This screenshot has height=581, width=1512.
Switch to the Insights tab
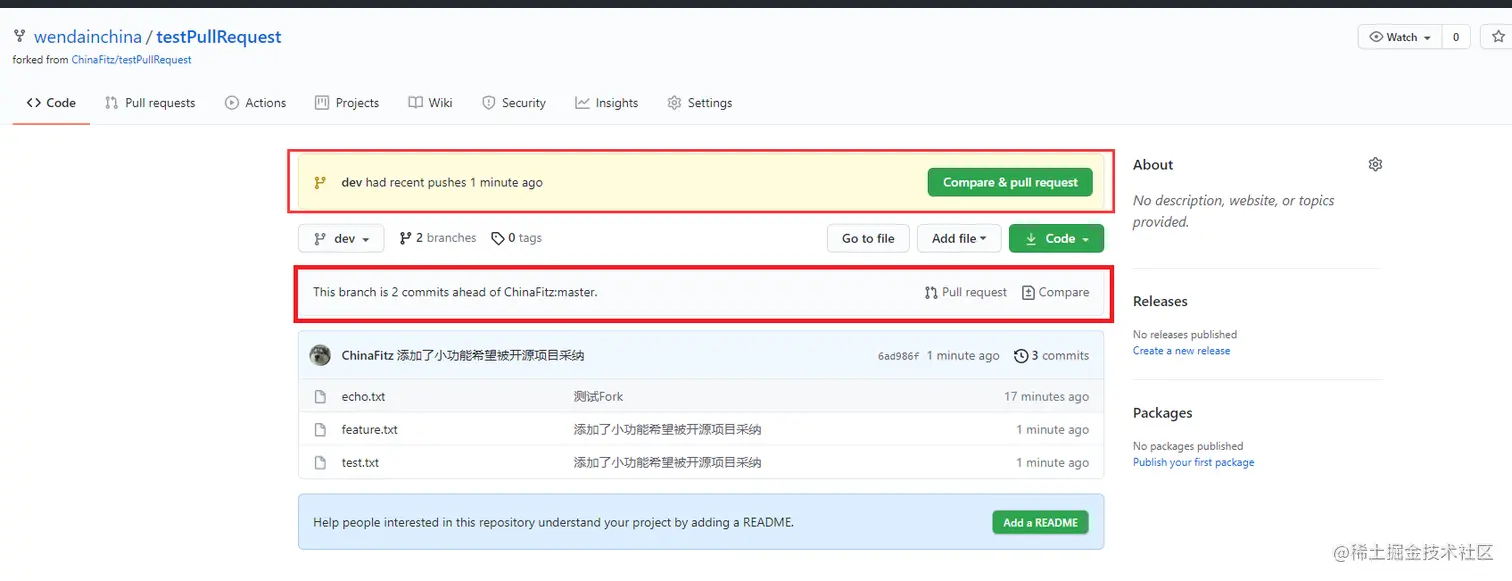(606, 103)
